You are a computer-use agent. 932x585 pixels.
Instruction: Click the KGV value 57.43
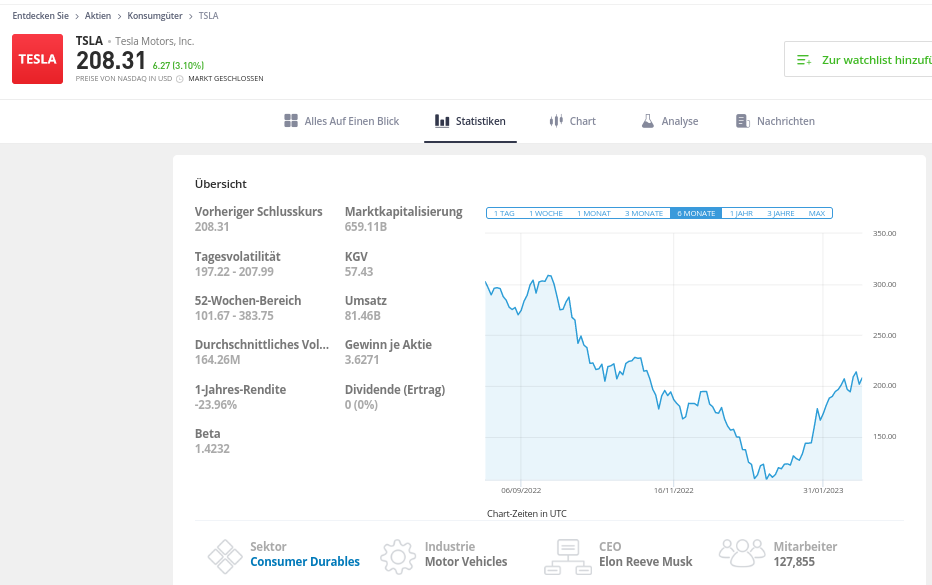(359, 272)
